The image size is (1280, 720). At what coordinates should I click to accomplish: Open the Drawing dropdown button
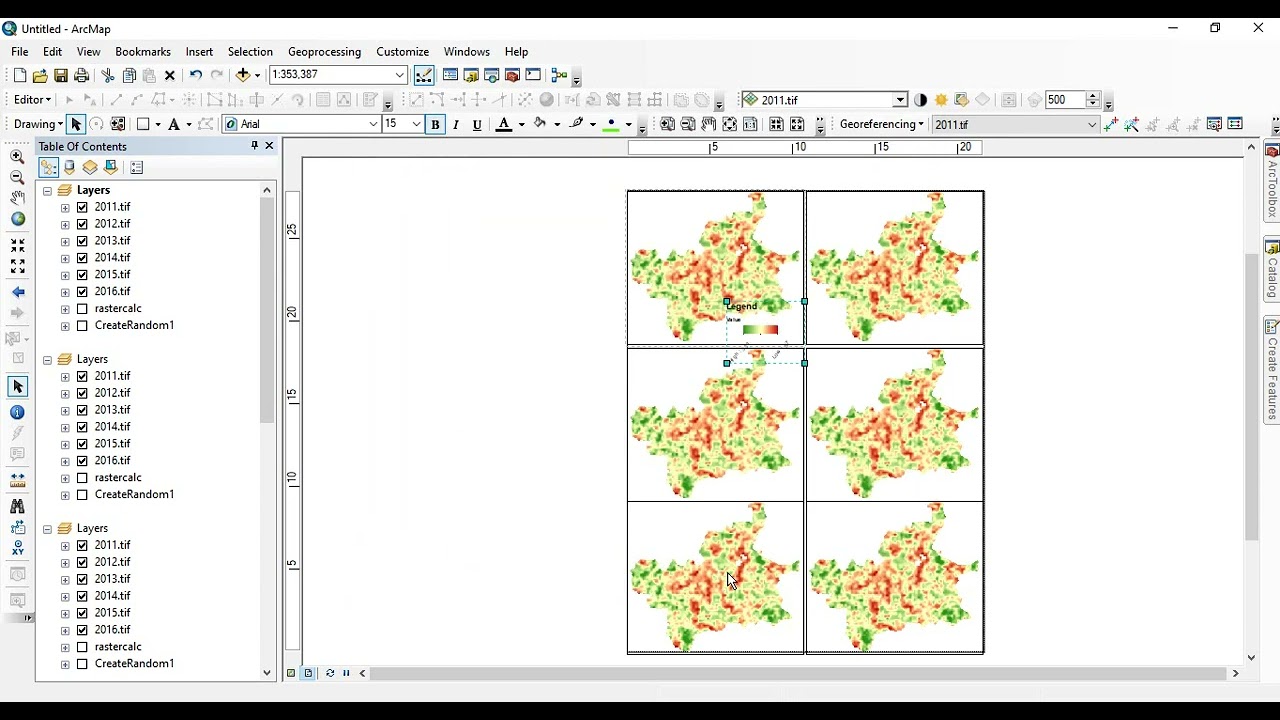38,124
